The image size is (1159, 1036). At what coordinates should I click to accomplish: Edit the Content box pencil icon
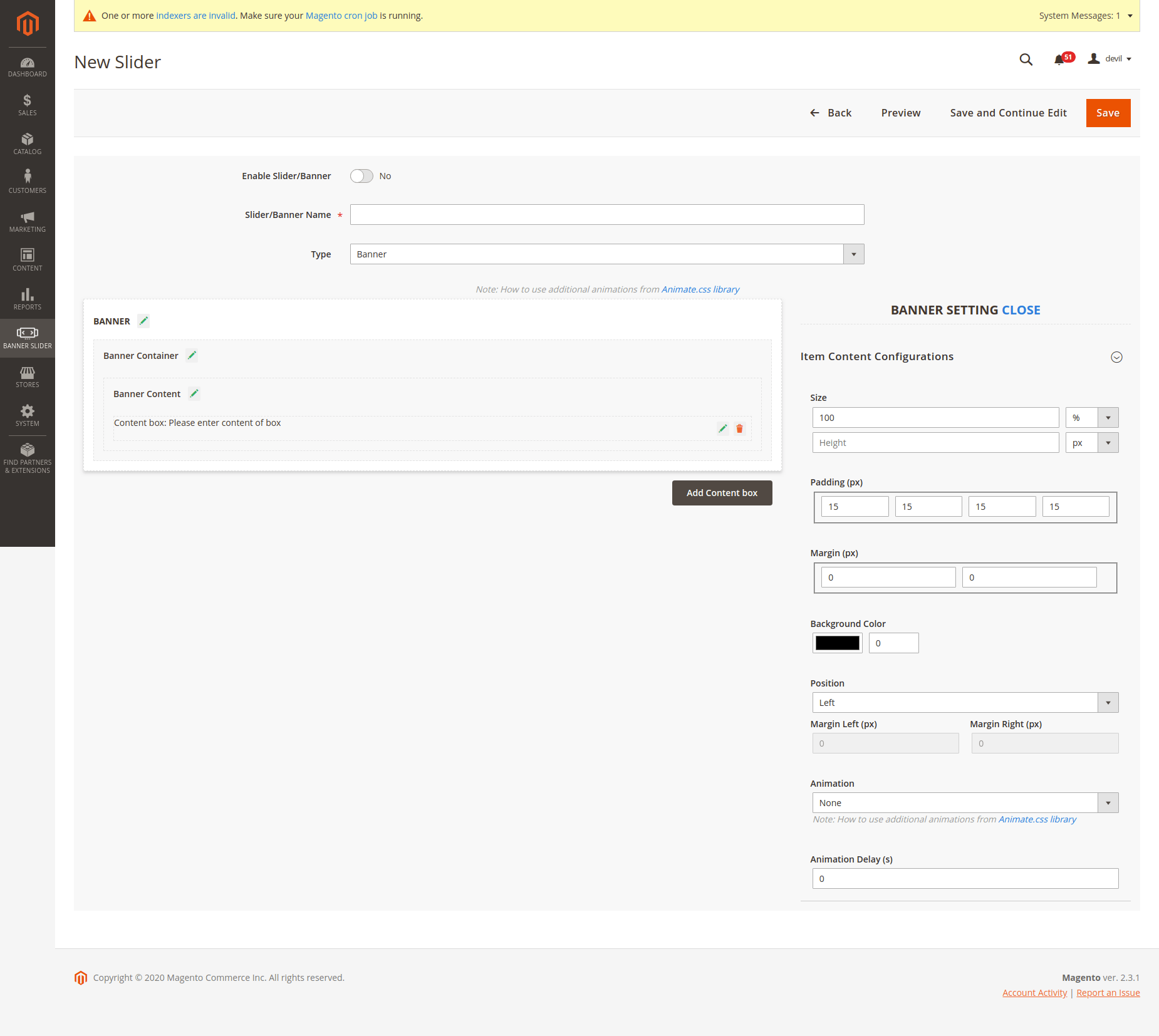point(723,428)
